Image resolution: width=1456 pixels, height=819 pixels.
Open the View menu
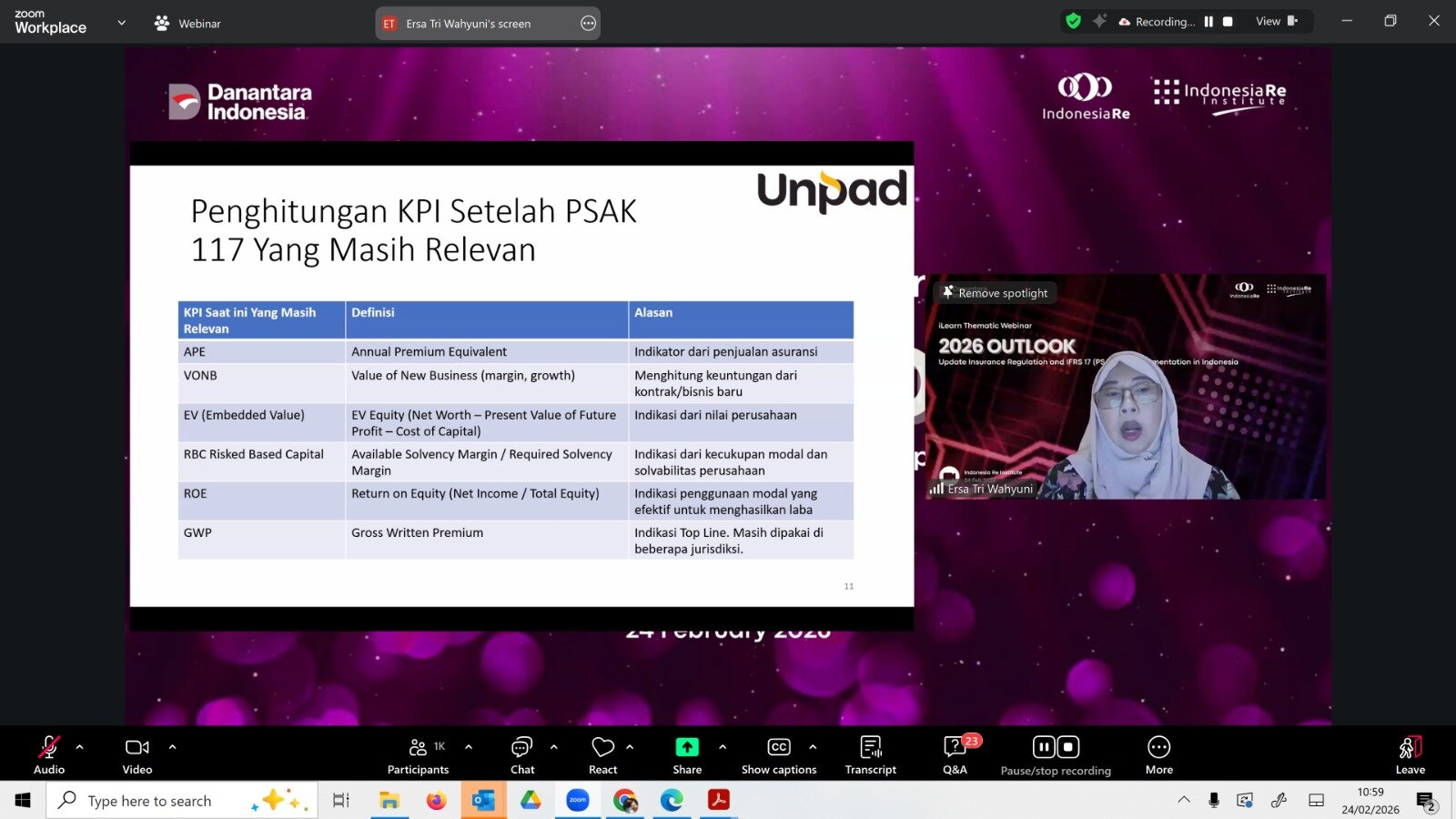1276,22
